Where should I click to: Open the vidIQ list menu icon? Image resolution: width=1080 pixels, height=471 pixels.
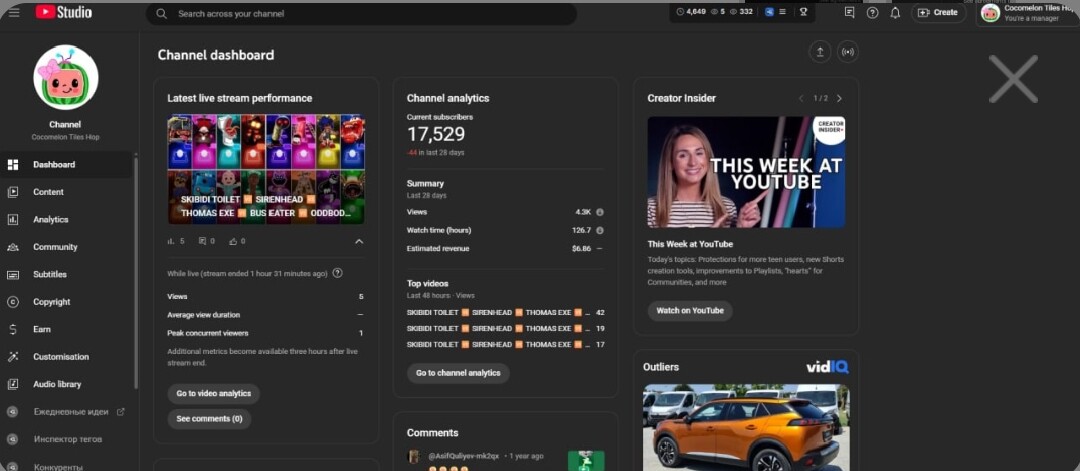coord(782,12)
